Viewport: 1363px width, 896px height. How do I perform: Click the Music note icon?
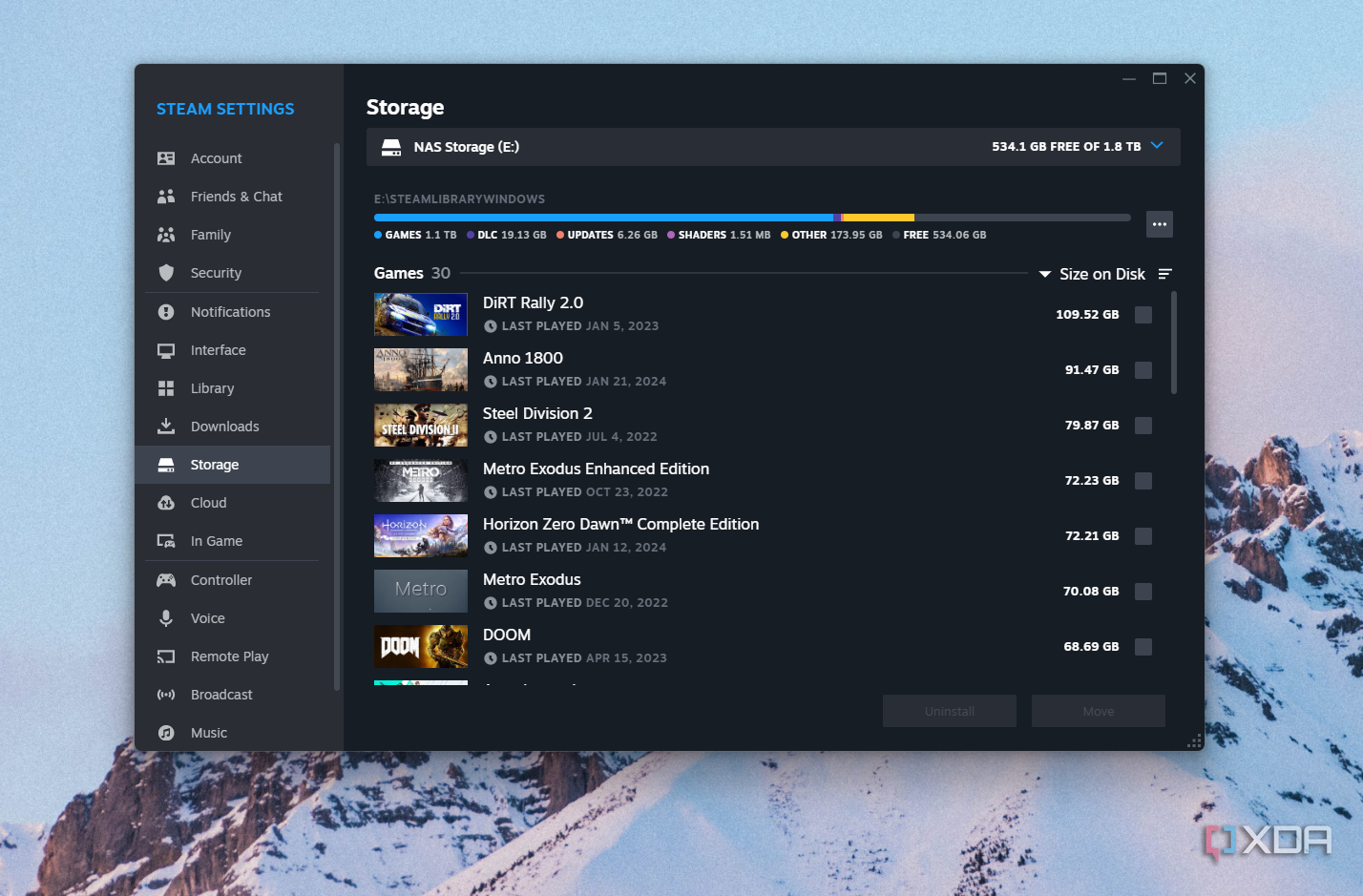166,733
